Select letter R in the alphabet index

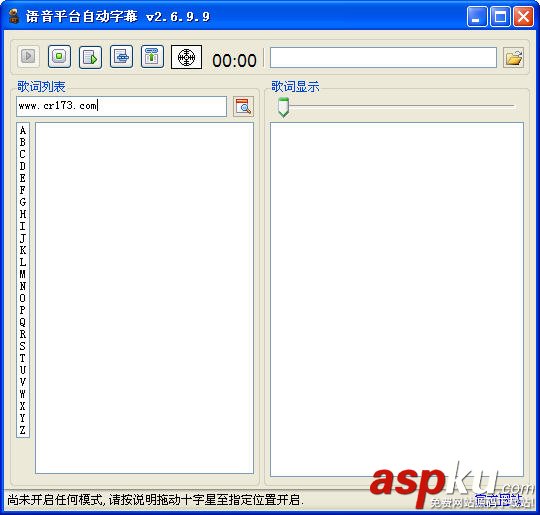23,334
